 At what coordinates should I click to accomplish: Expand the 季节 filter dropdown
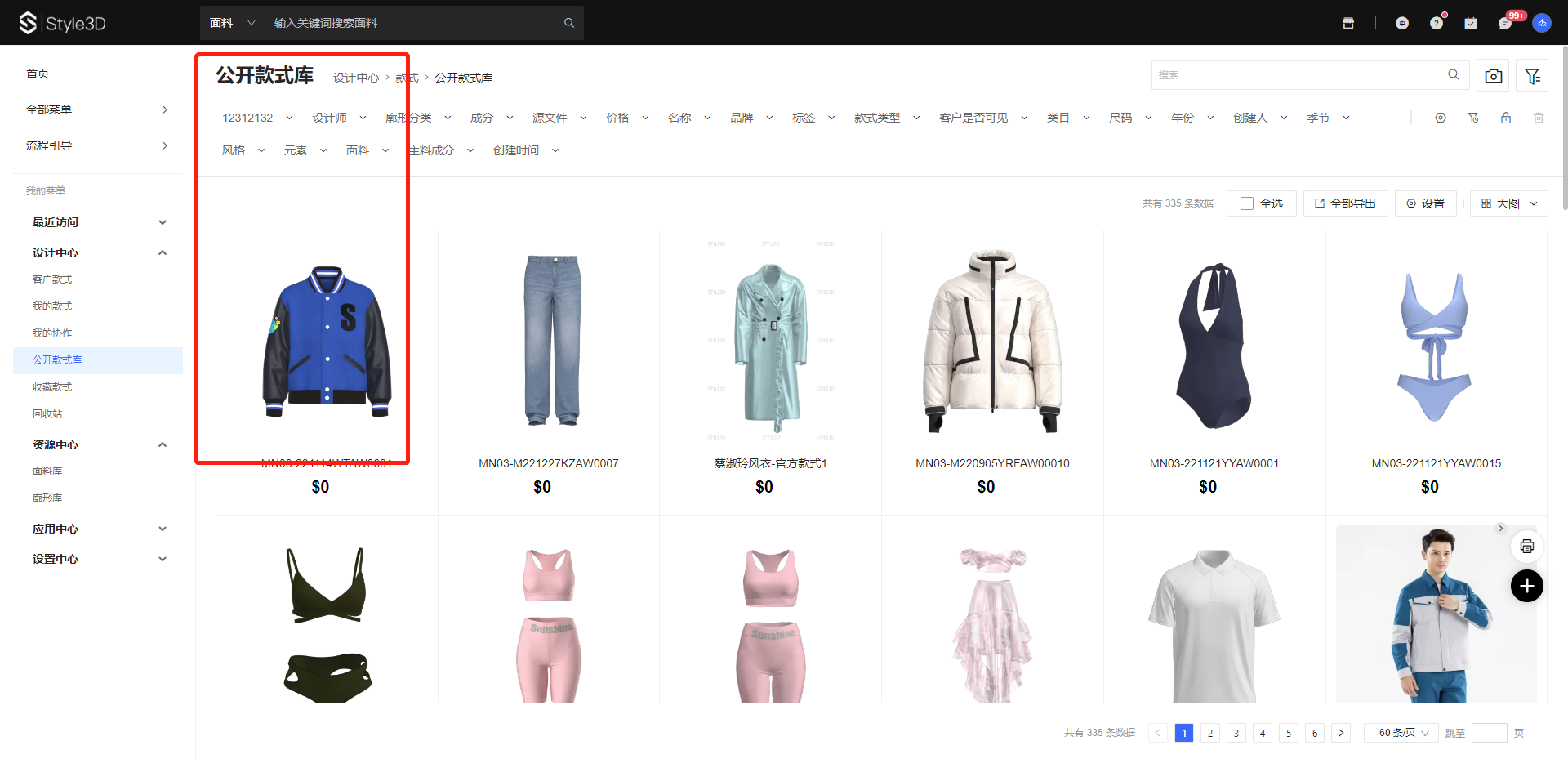tap(1328, 118)
